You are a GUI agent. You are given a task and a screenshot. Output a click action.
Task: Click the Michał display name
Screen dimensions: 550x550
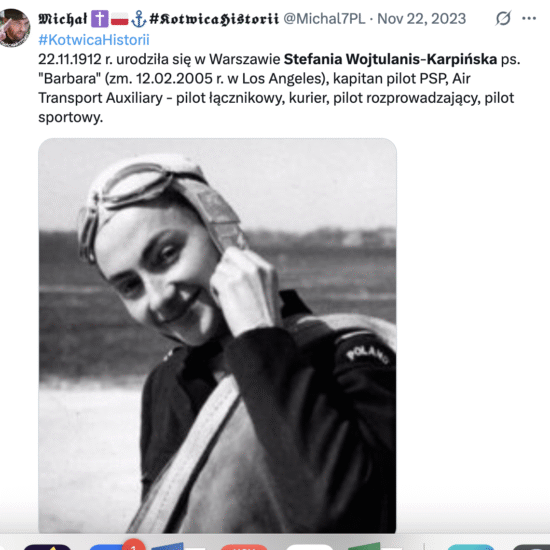click(x=62, y=19)
